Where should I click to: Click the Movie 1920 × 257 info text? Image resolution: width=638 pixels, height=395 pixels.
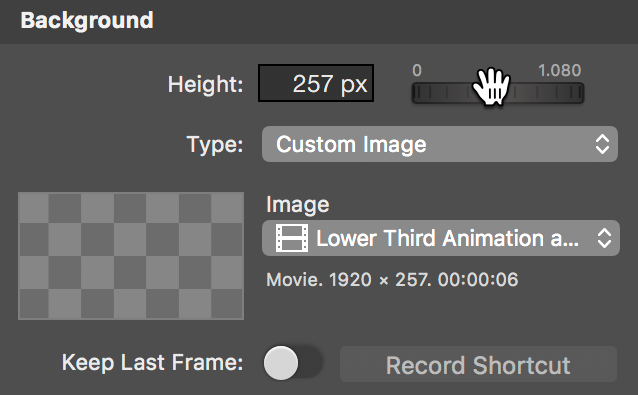coord(392,280)
